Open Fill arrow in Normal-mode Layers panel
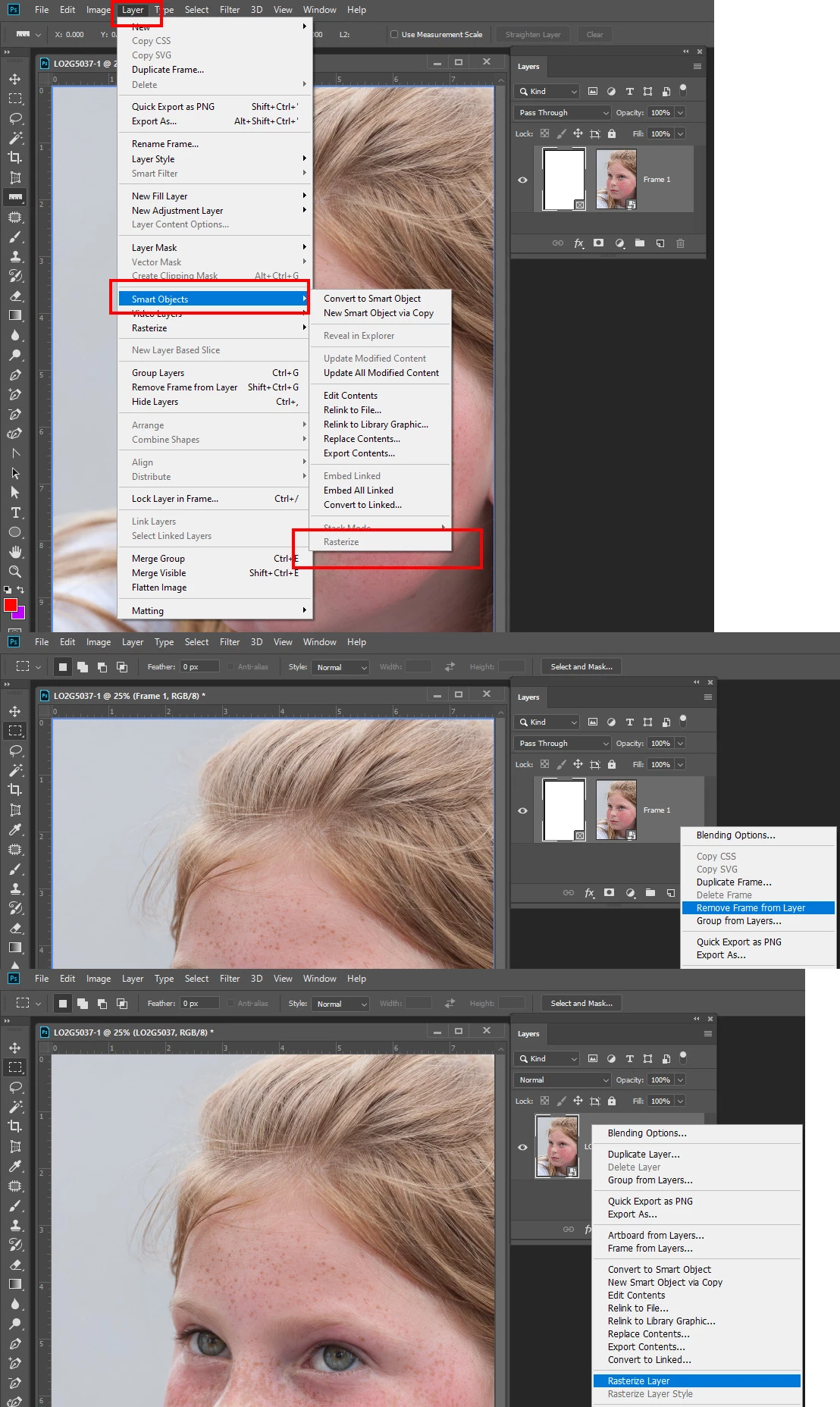The height and width of the screenshot is (1407, 840). 680,1101
